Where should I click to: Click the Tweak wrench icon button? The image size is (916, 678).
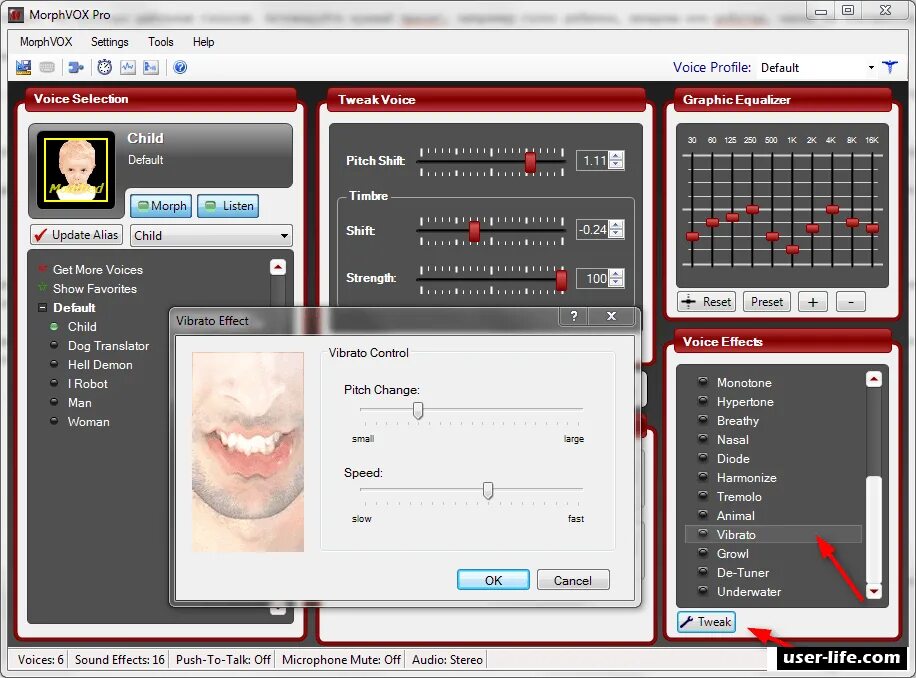coord(706,621)
